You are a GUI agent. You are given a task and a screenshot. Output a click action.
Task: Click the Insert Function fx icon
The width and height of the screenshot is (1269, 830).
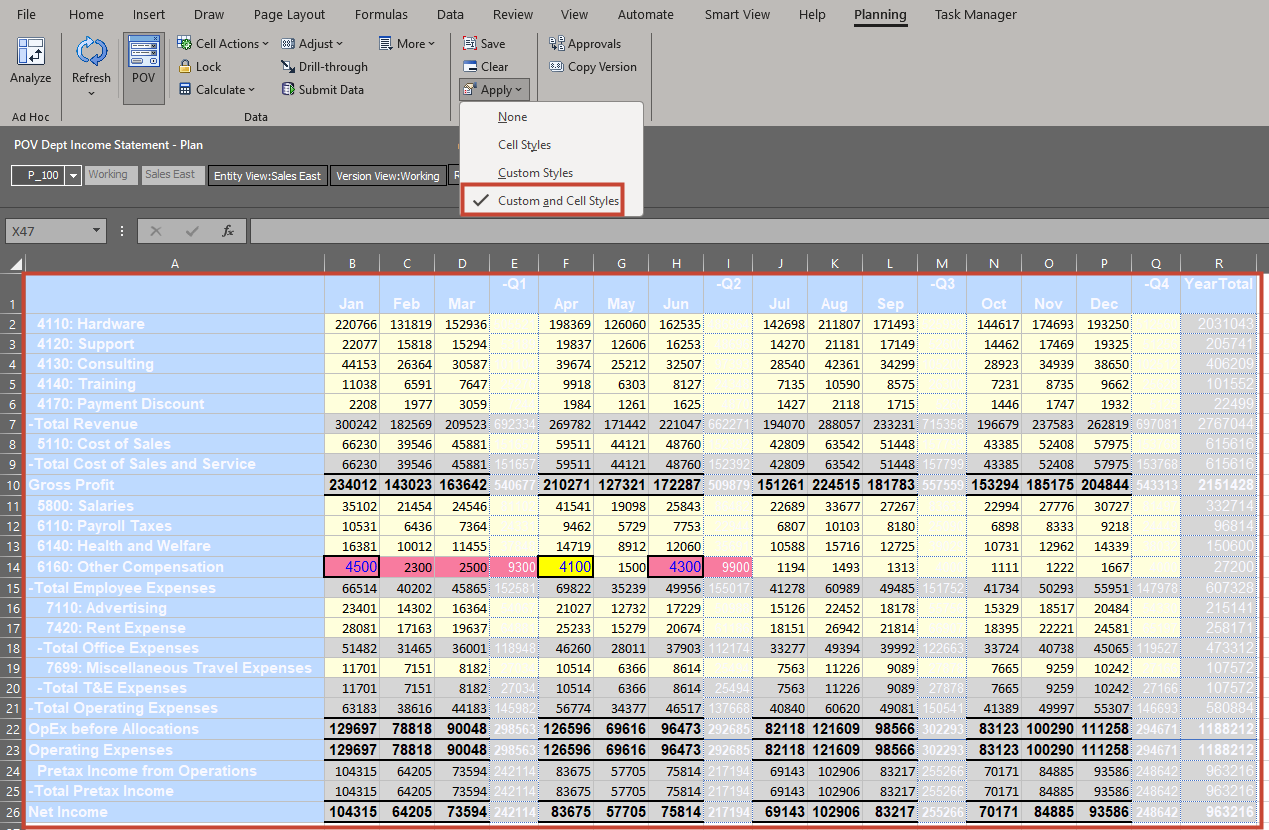pos(227,231)
